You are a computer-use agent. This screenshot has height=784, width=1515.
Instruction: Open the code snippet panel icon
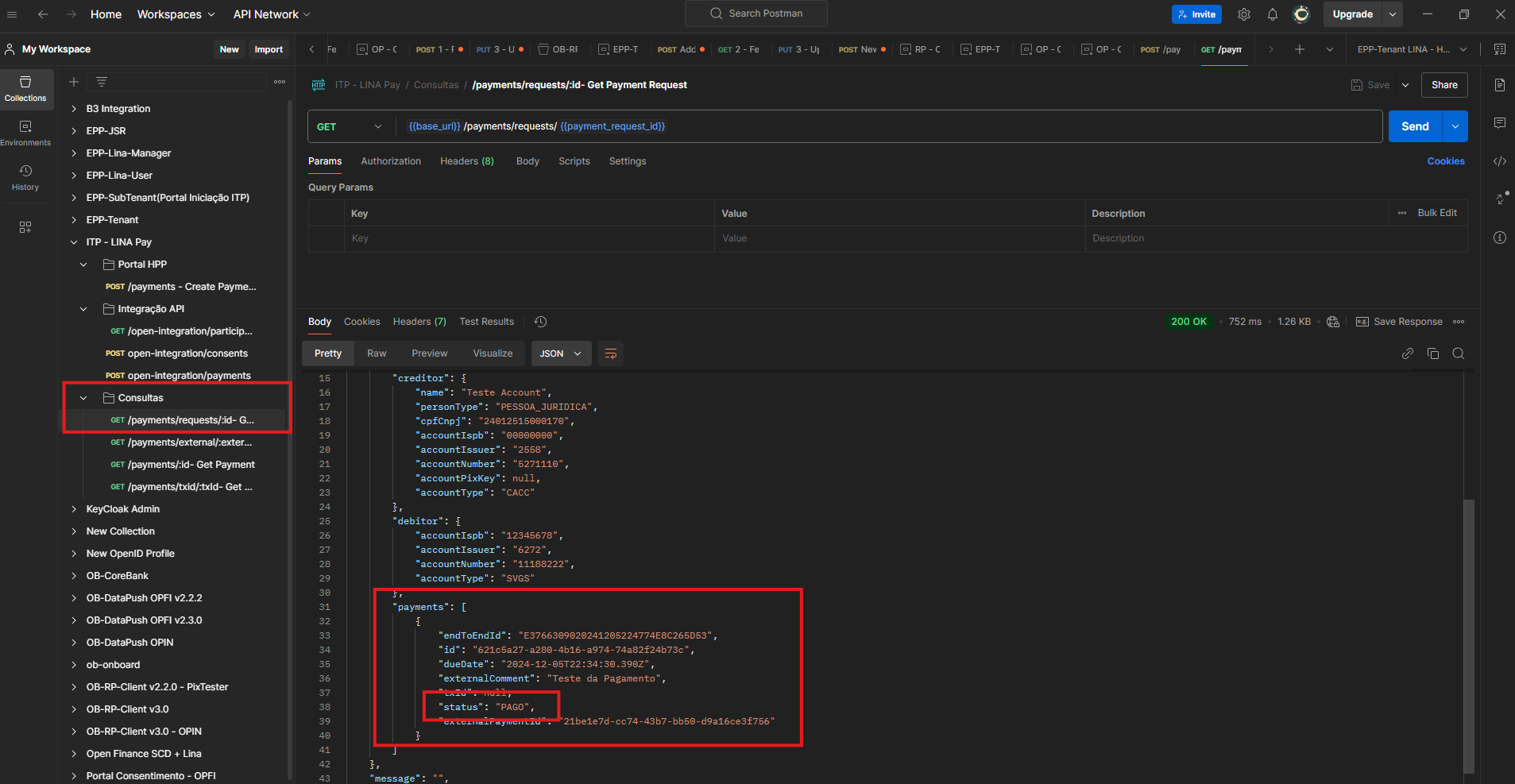[1500, 161]
